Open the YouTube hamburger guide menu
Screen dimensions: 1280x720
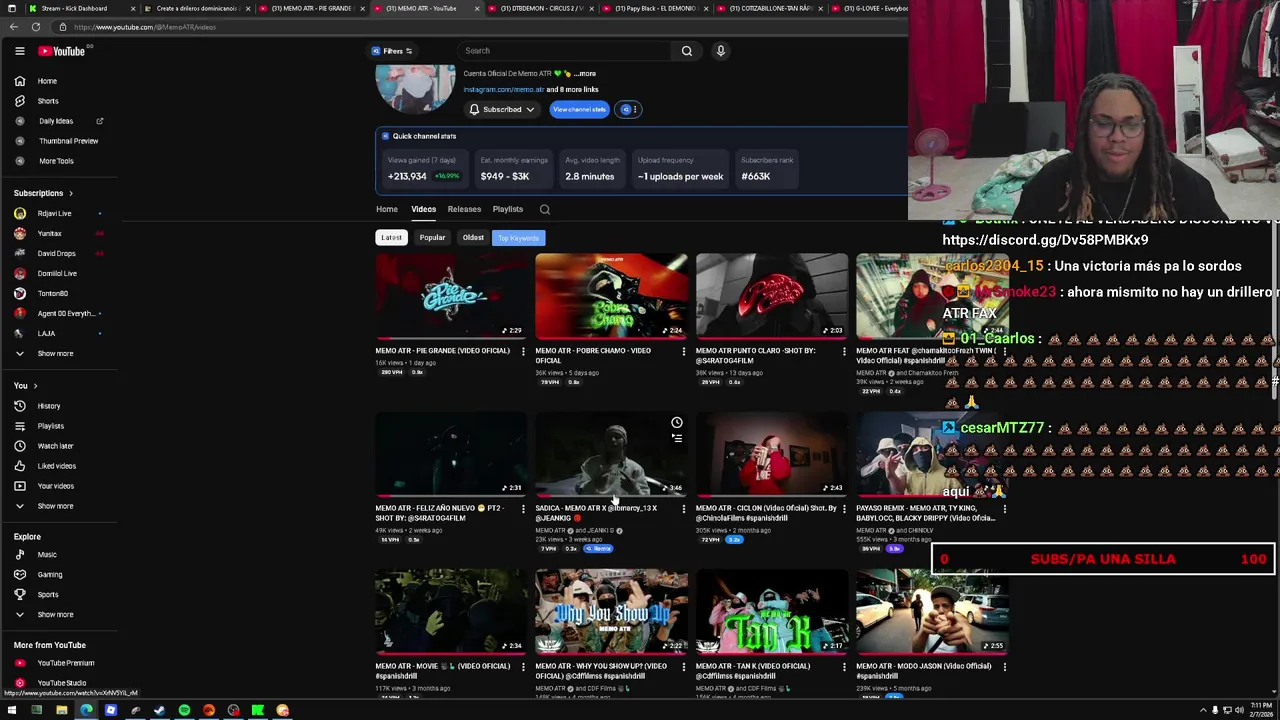point(19,51)
